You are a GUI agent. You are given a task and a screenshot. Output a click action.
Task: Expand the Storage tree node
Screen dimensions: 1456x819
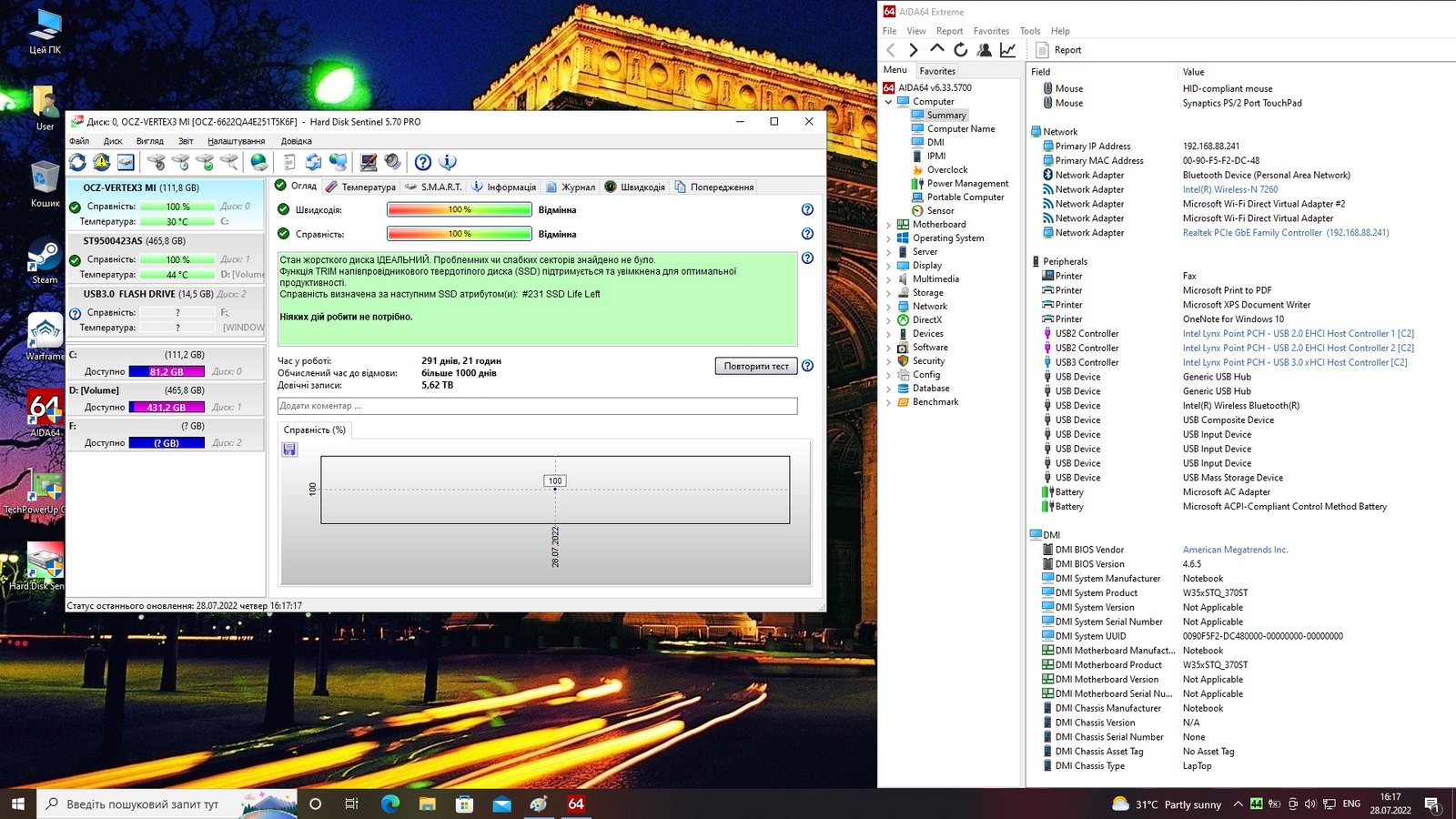click(x=889, y=293)
